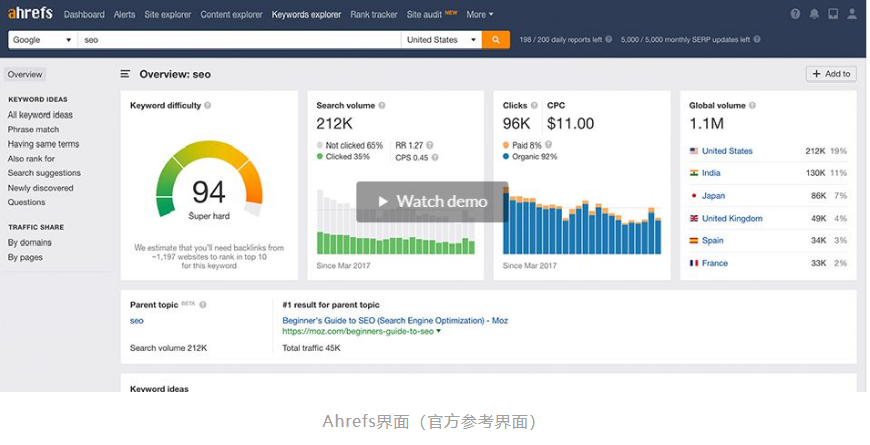The width and height of the screenshot is (870, 445).
Task: Open the user account icon
Action: pos(852,14)
